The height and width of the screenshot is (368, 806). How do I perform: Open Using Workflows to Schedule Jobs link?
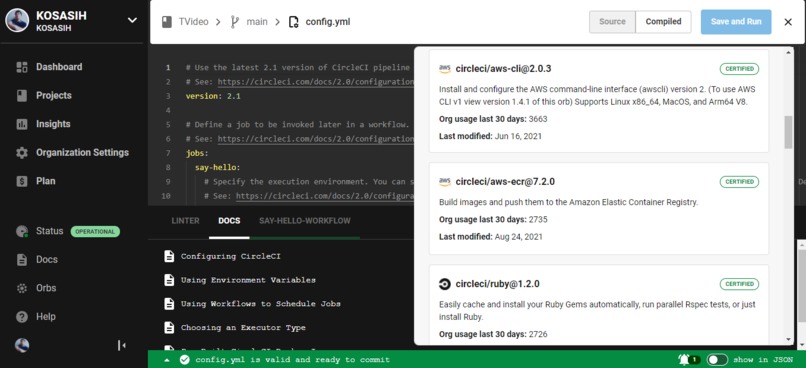tap(261, 304)
